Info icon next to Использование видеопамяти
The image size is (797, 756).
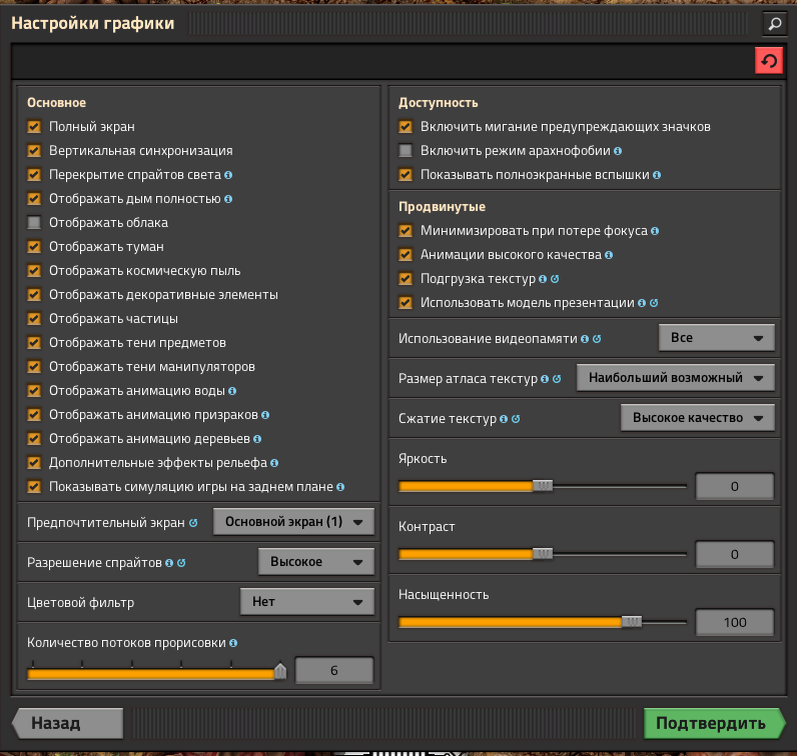pyautogui.click(x=585, y=339)
